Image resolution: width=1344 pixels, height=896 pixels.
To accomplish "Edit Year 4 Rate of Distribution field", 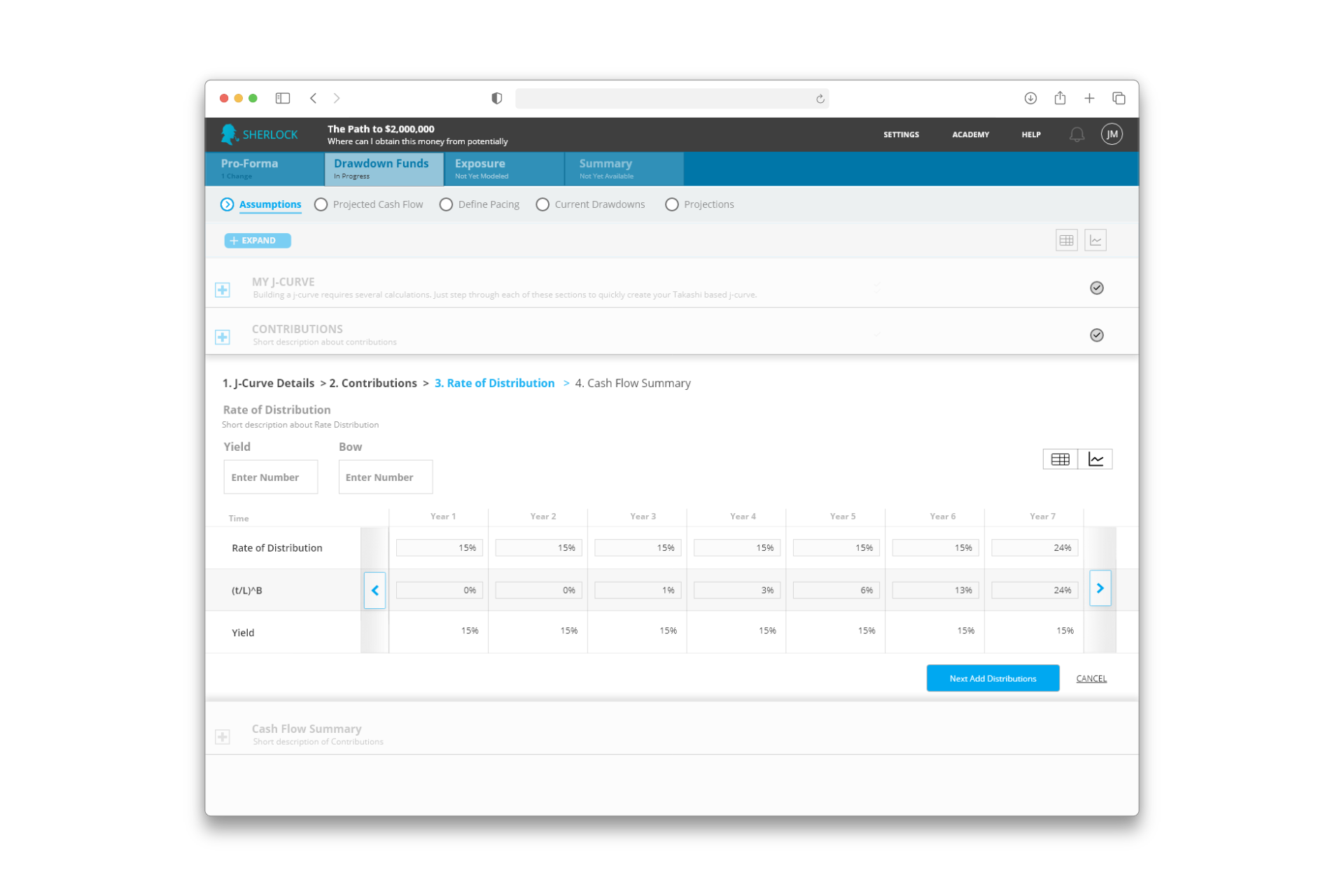I will click(737, 548).
